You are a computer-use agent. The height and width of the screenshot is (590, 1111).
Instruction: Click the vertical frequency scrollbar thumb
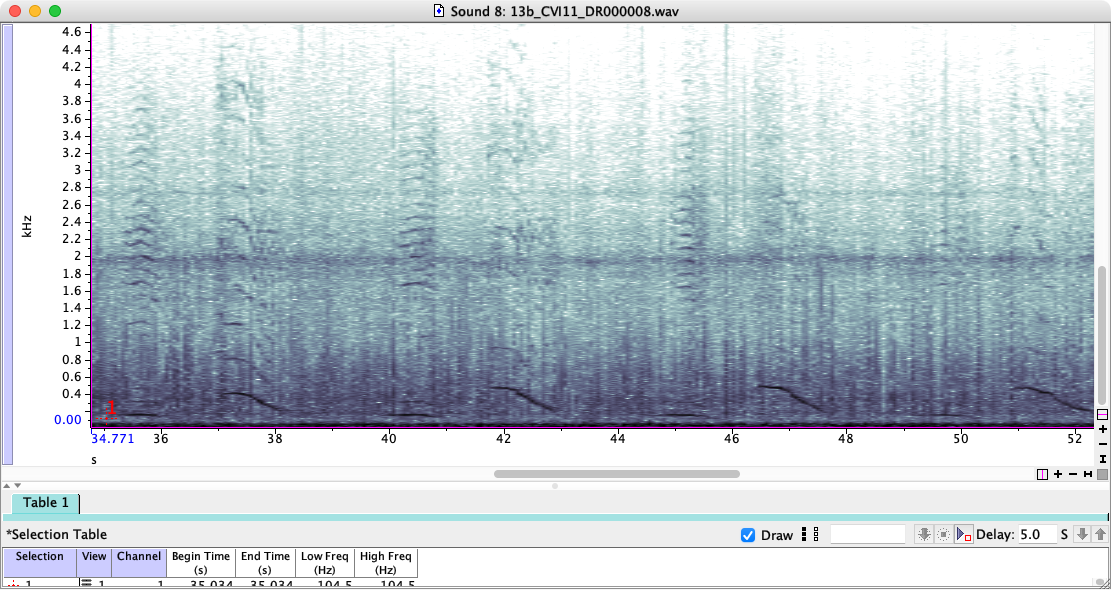[1102, 335]
